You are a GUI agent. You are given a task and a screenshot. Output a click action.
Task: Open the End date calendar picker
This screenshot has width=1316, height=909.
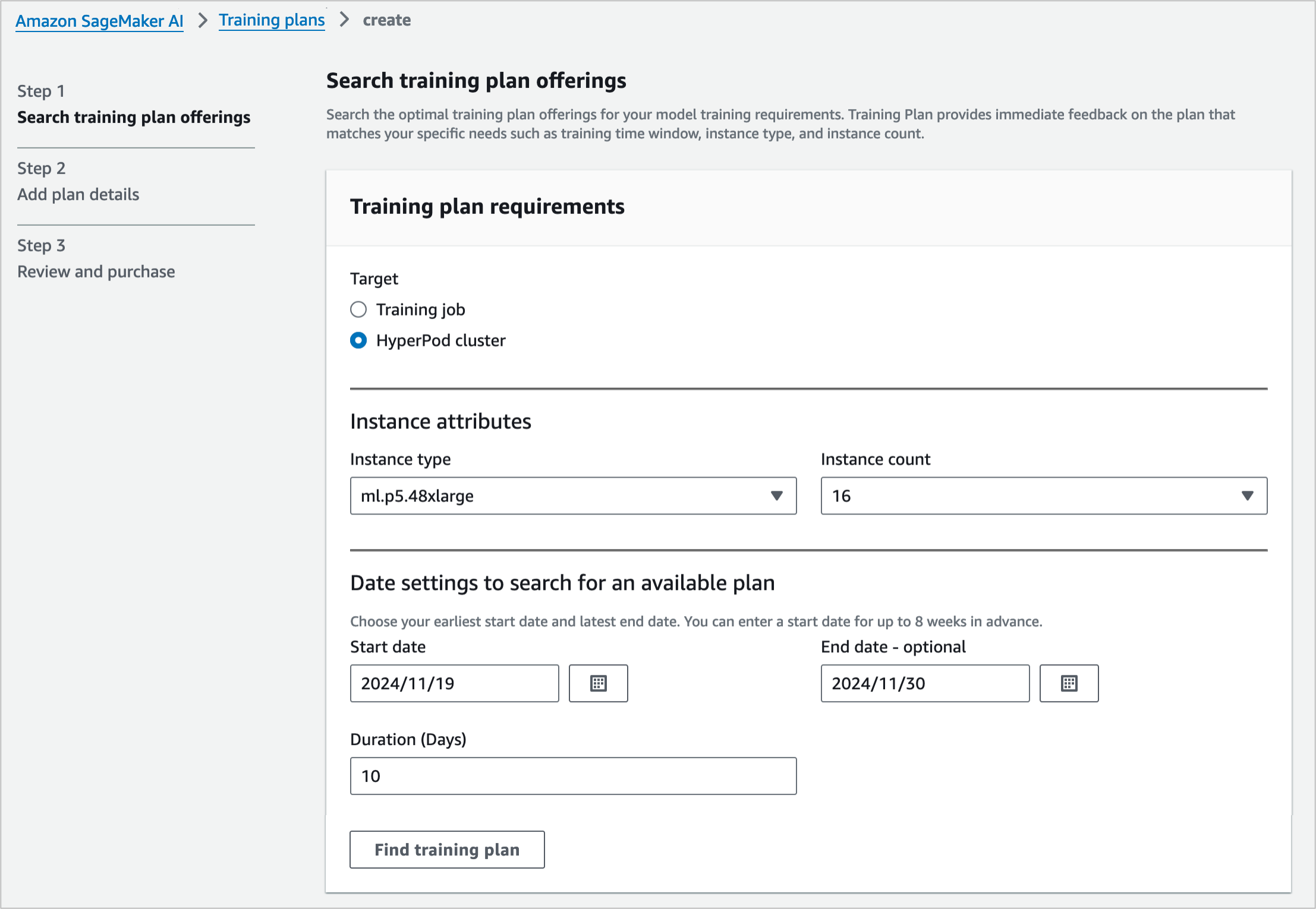tap(1069, 683)
